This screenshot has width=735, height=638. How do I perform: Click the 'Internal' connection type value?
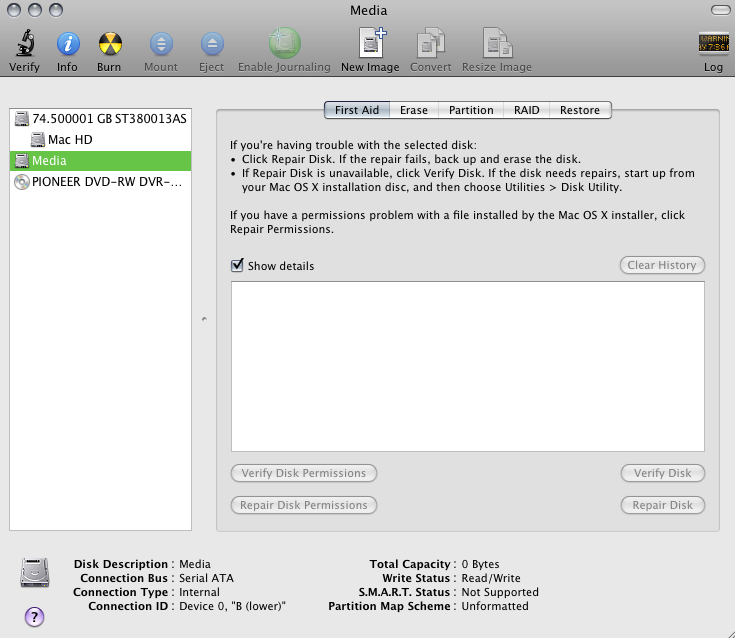pos(199,592)
